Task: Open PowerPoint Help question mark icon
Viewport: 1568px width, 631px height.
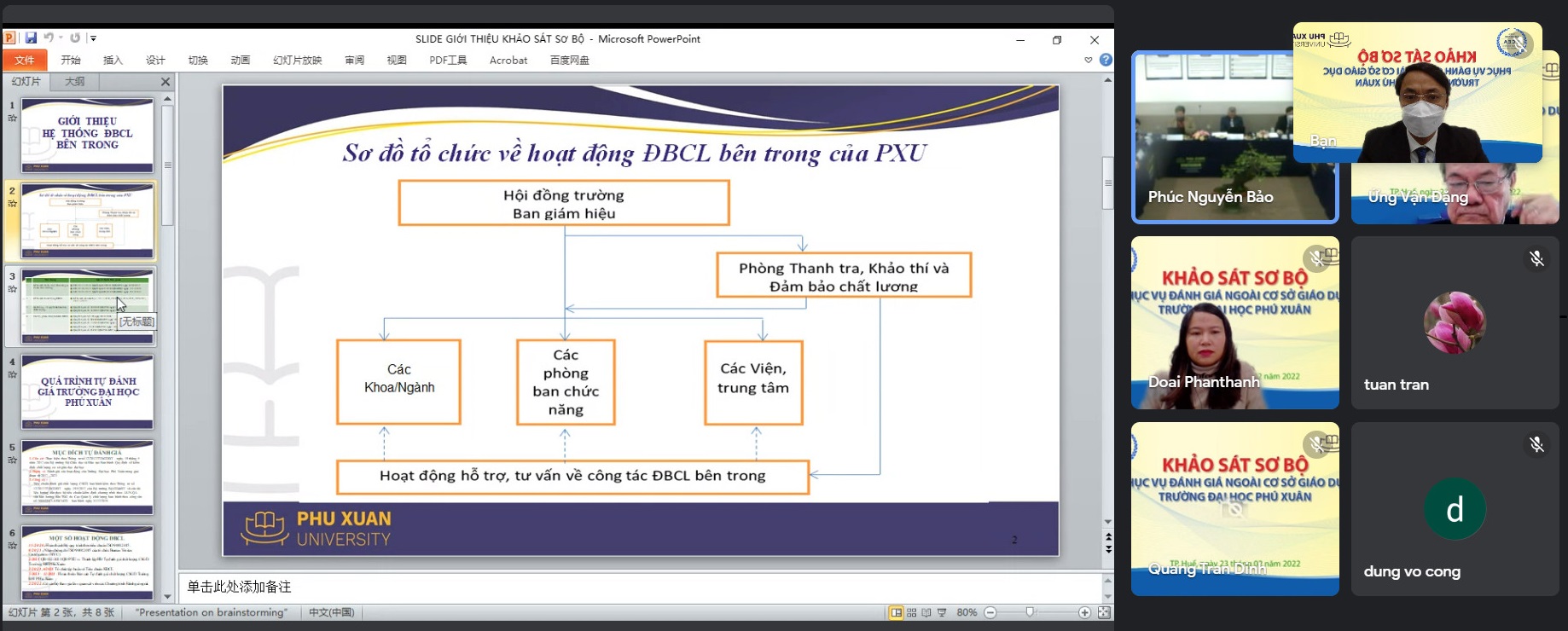Action: 1106,60
